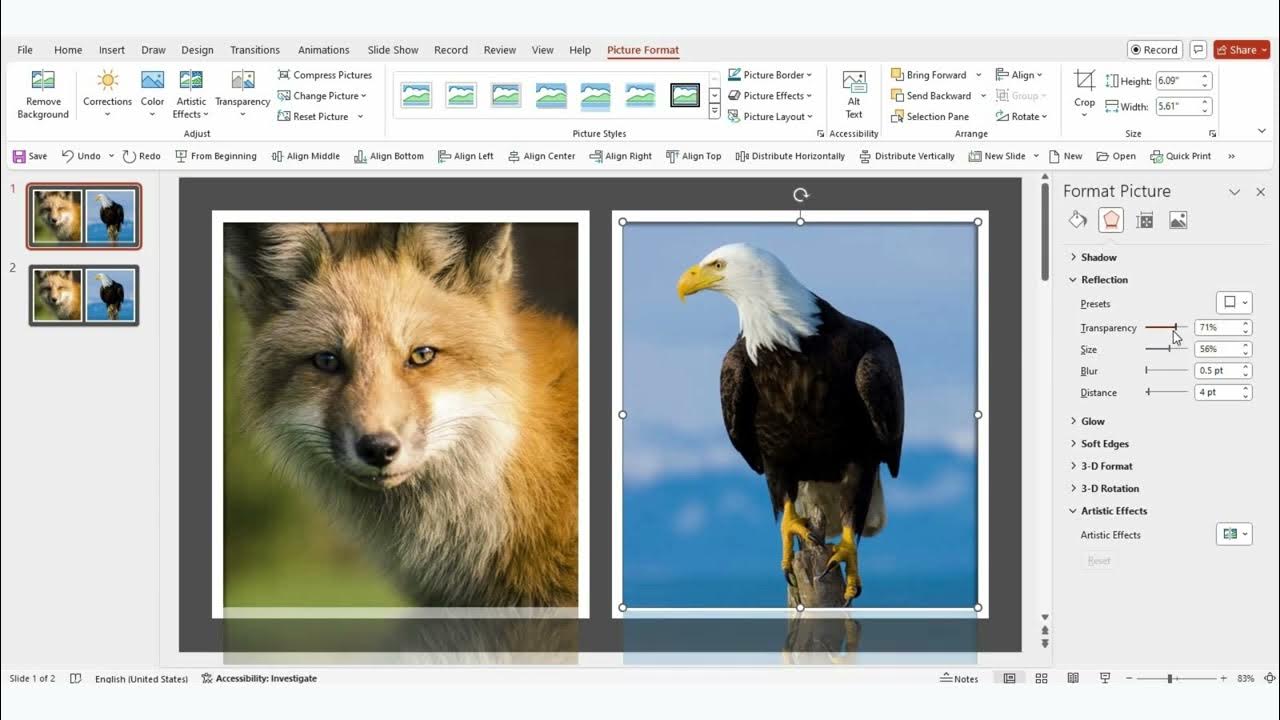Open Artistic Effects in the ribbon
This screenshot has width=1280, height=720.
191,95
